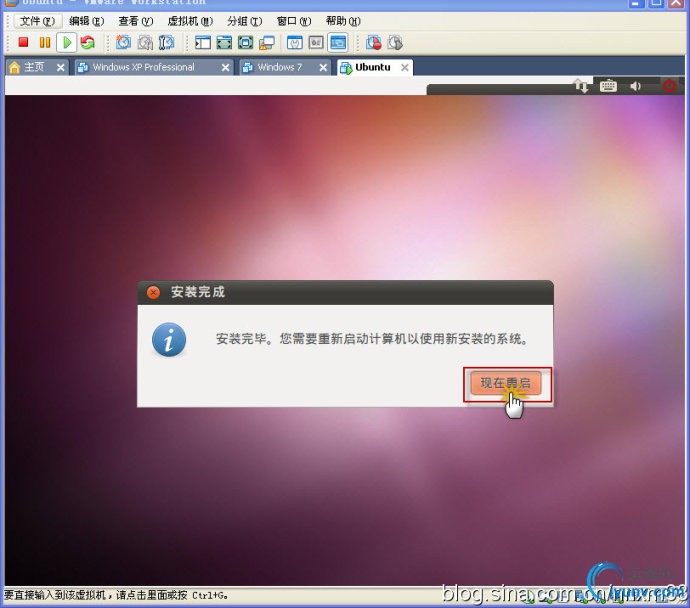Reset the virtual machine with the red-green arrows icon
This screenshot has width=690, height=608.
[88, 42]
